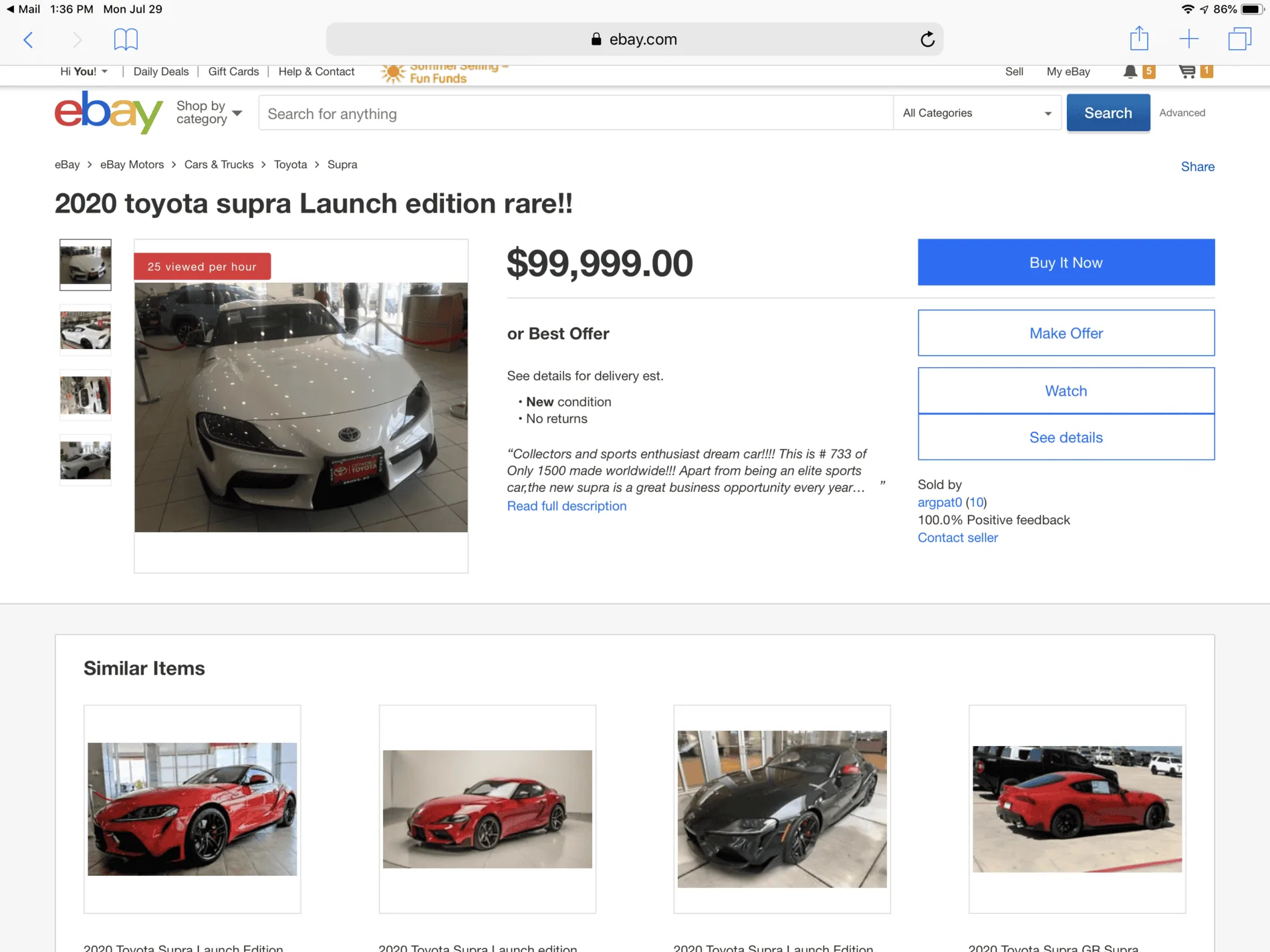Click Contact seller link
This screenshot has height=952, width=1270.
(x=958, y=538)
